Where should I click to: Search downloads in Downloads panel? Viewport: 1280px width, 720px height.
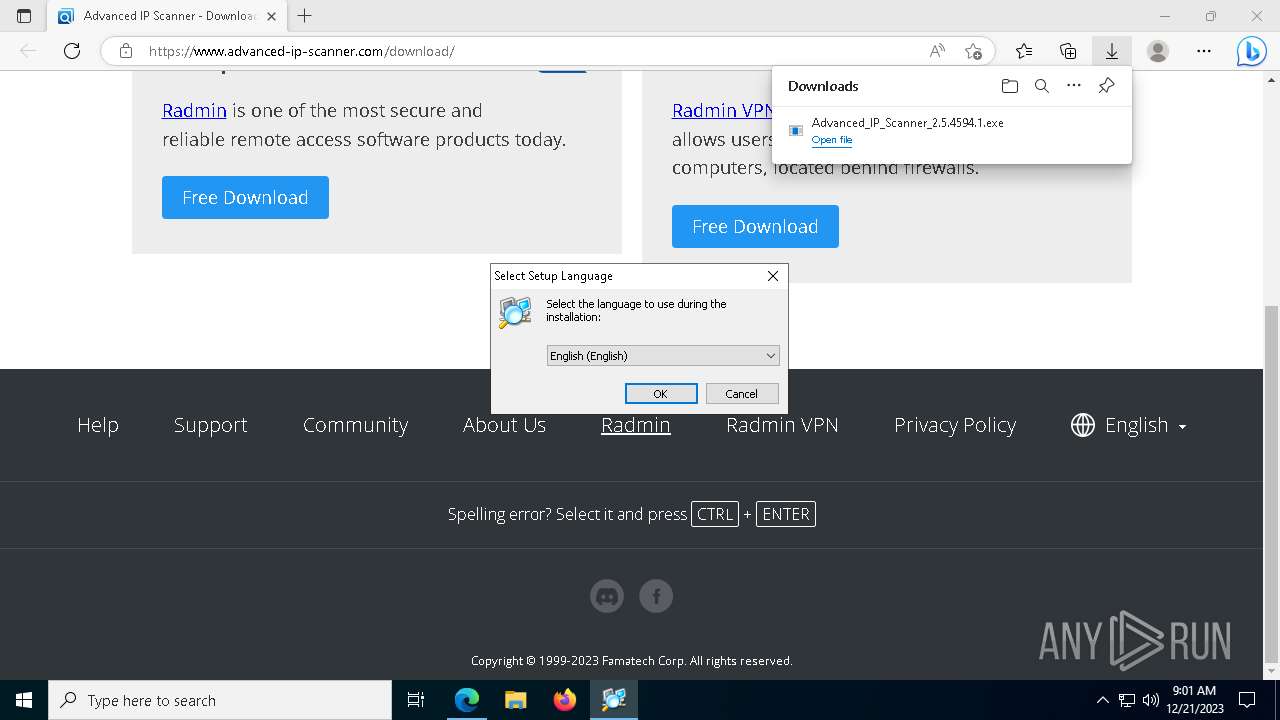1042,86
